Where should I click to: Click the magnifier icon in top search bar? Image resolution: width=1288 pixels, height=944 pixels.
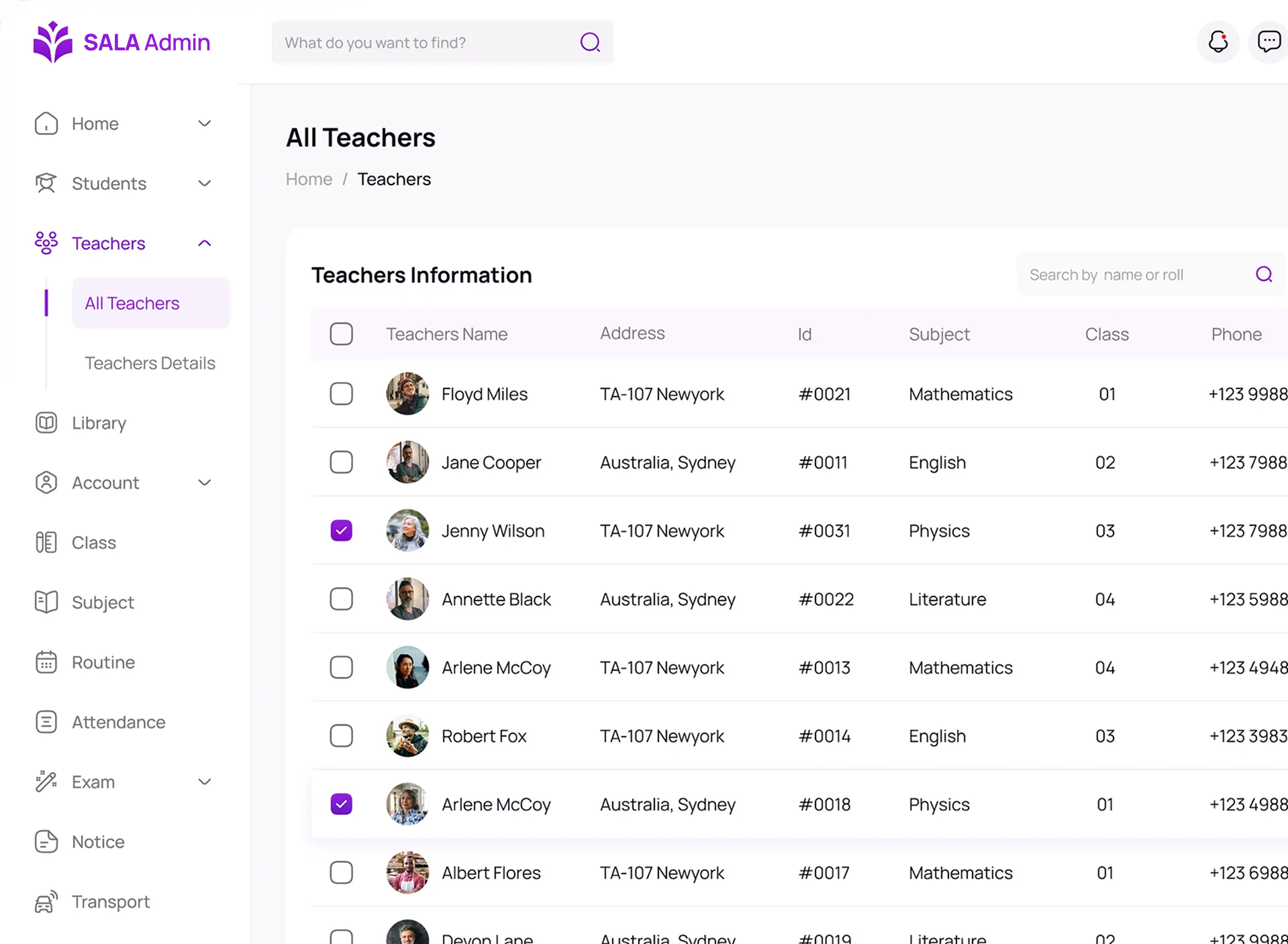pos(590,42)
